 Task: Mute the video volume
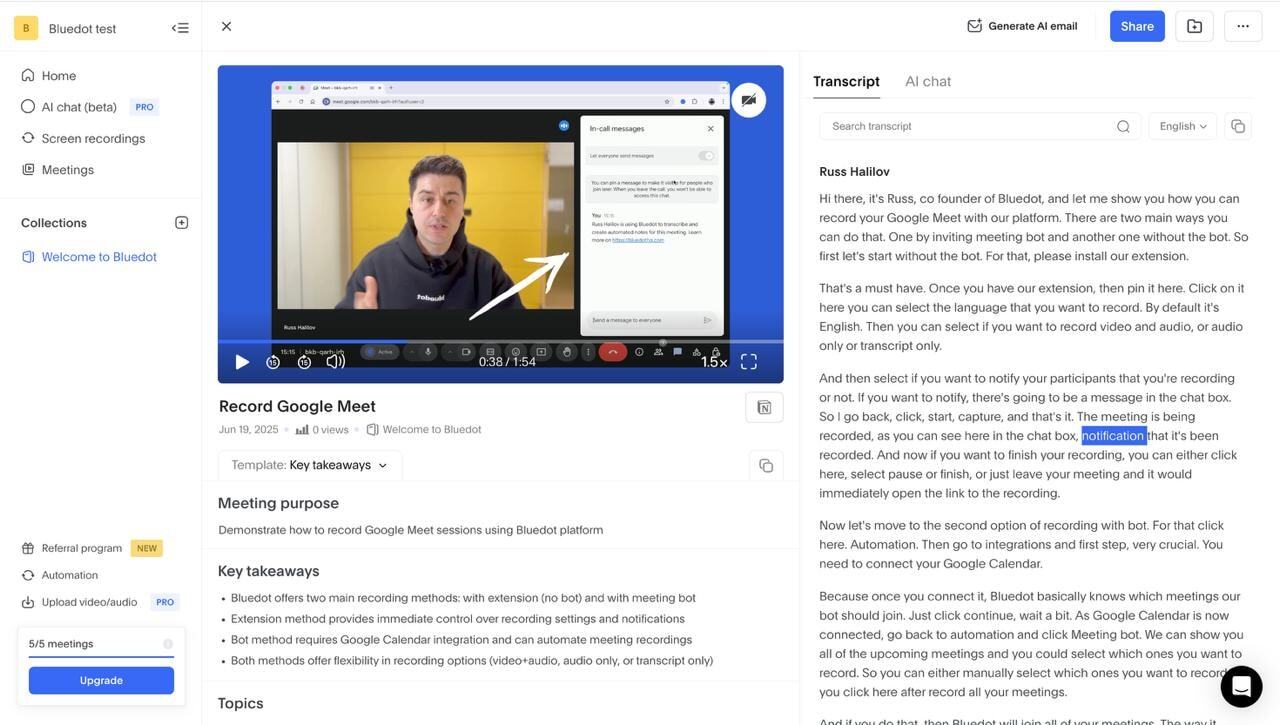pyautogui.click(x=336, y=362)
